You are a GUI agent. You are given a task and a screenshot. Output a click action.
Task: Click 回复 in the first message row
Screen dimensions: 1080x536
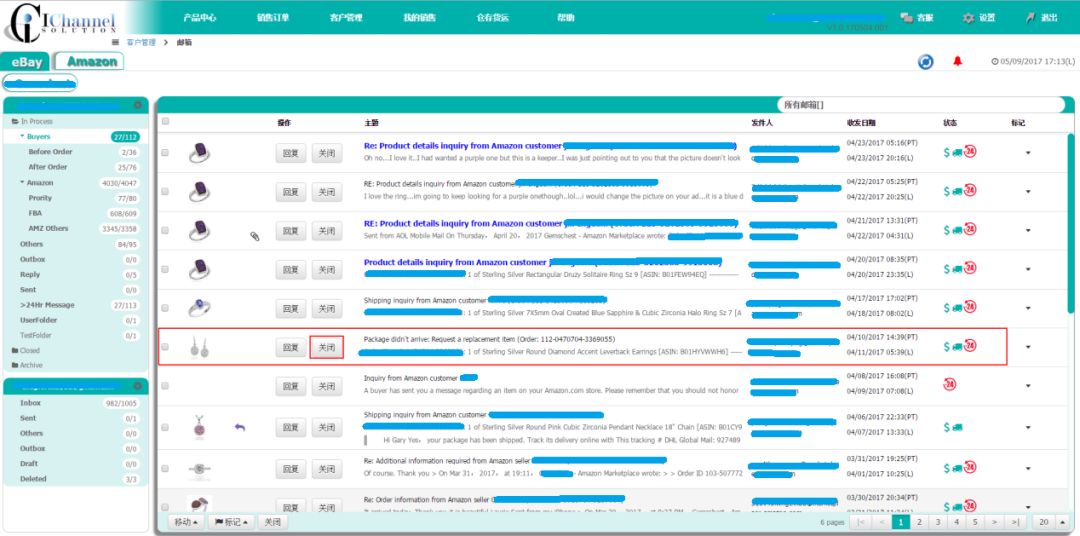[291, 153]
